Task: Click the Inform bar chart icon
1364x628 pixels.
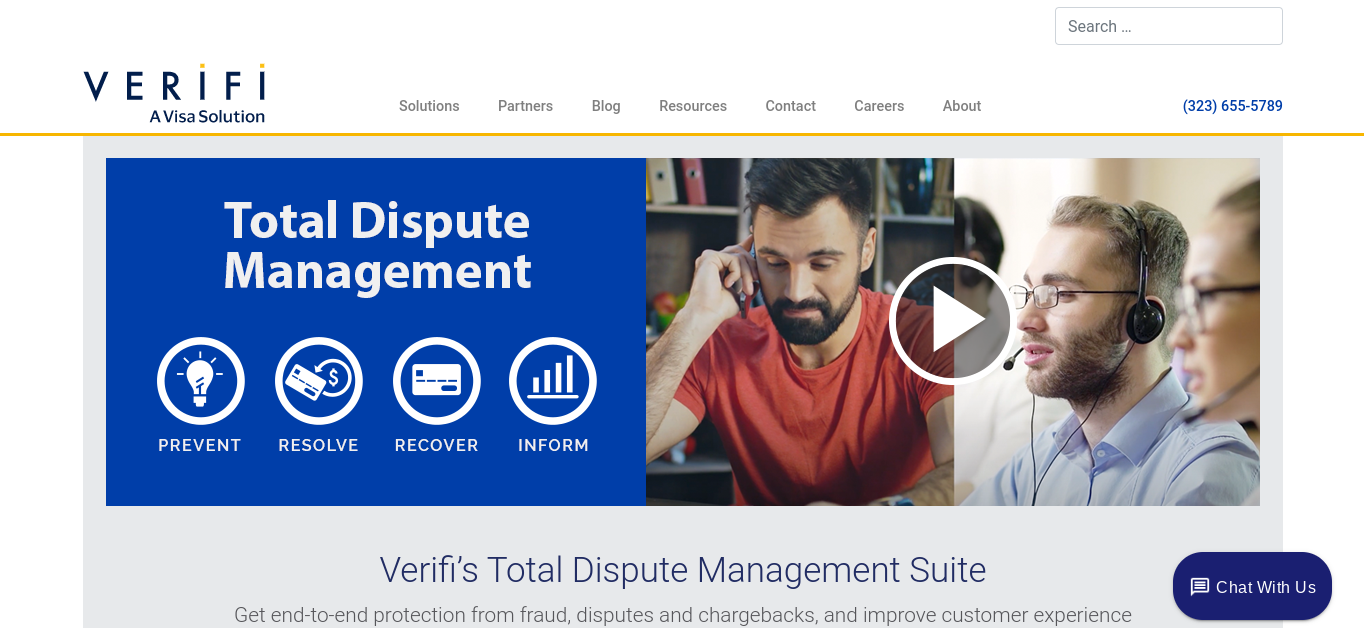Action: pyautogui.click(x=553, y=381)
